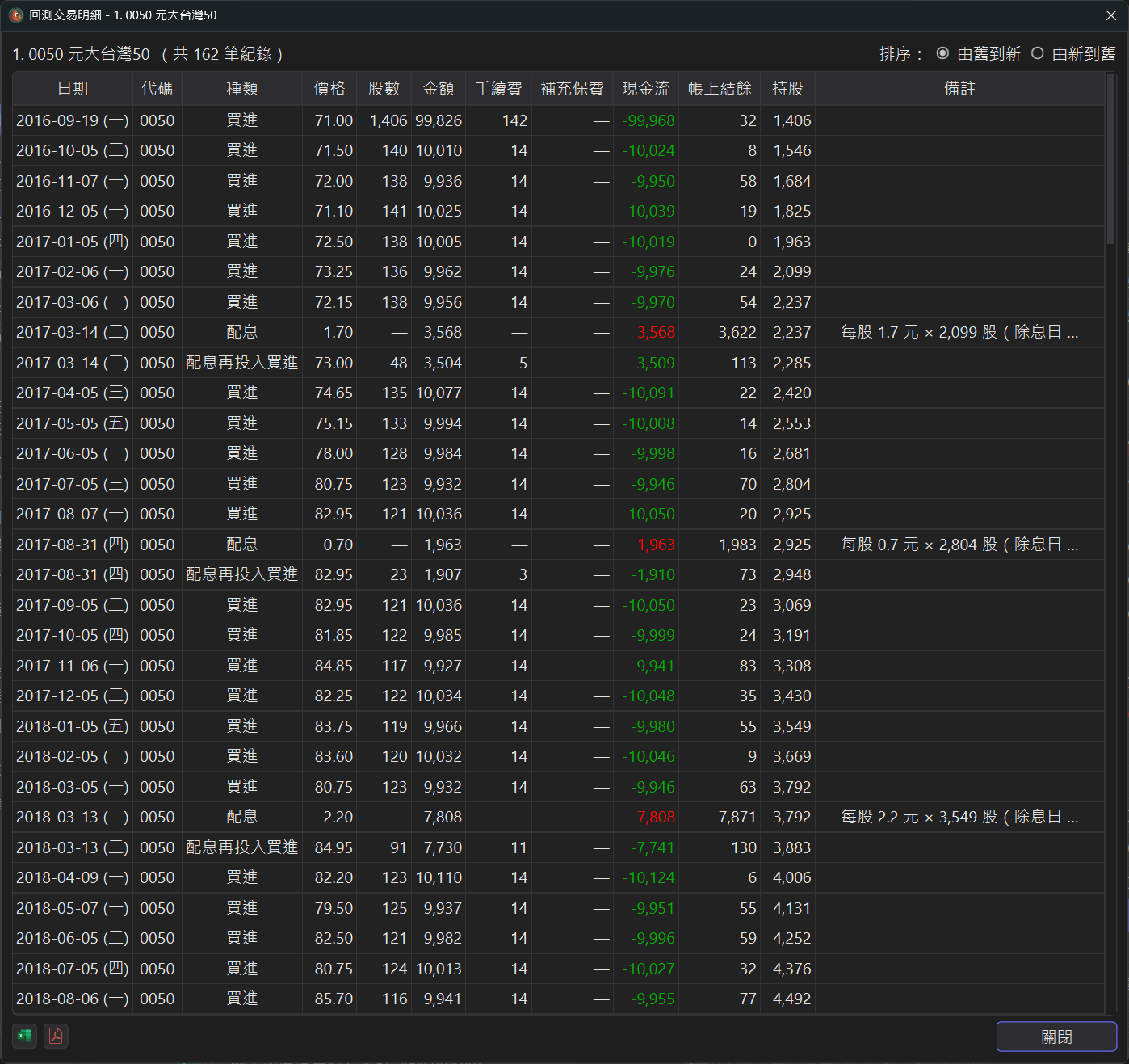Select the 由新到舊 sort order radio button
The image size is (1129, 1064).
tap(1038, 53)
